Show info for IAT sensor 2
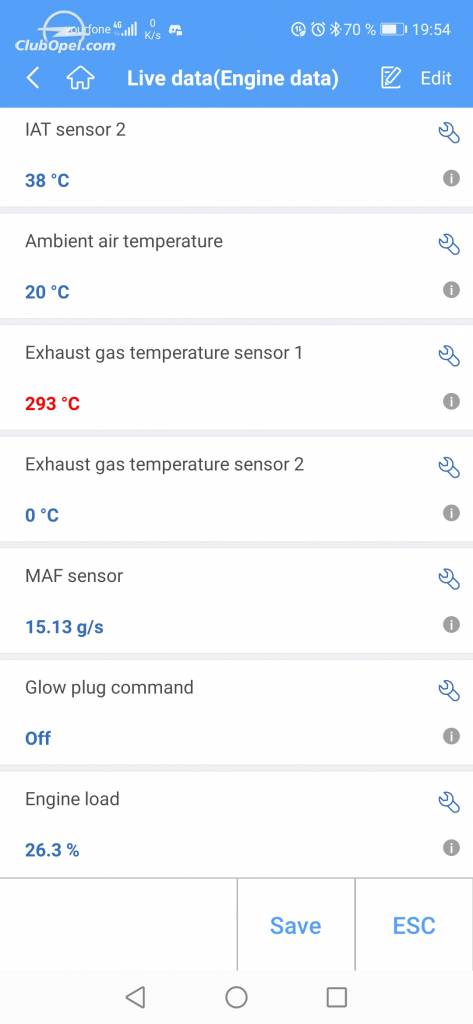This screenshot has width=473, height=1024. 451,178
